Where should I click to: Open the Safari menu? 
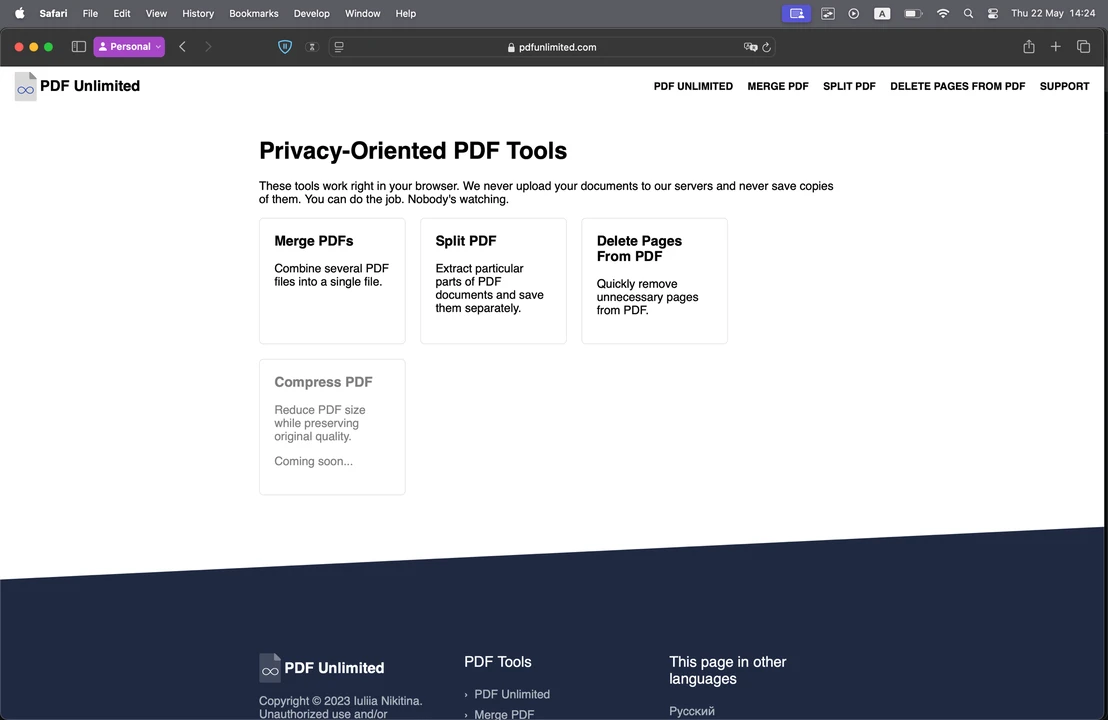[54, 13]
